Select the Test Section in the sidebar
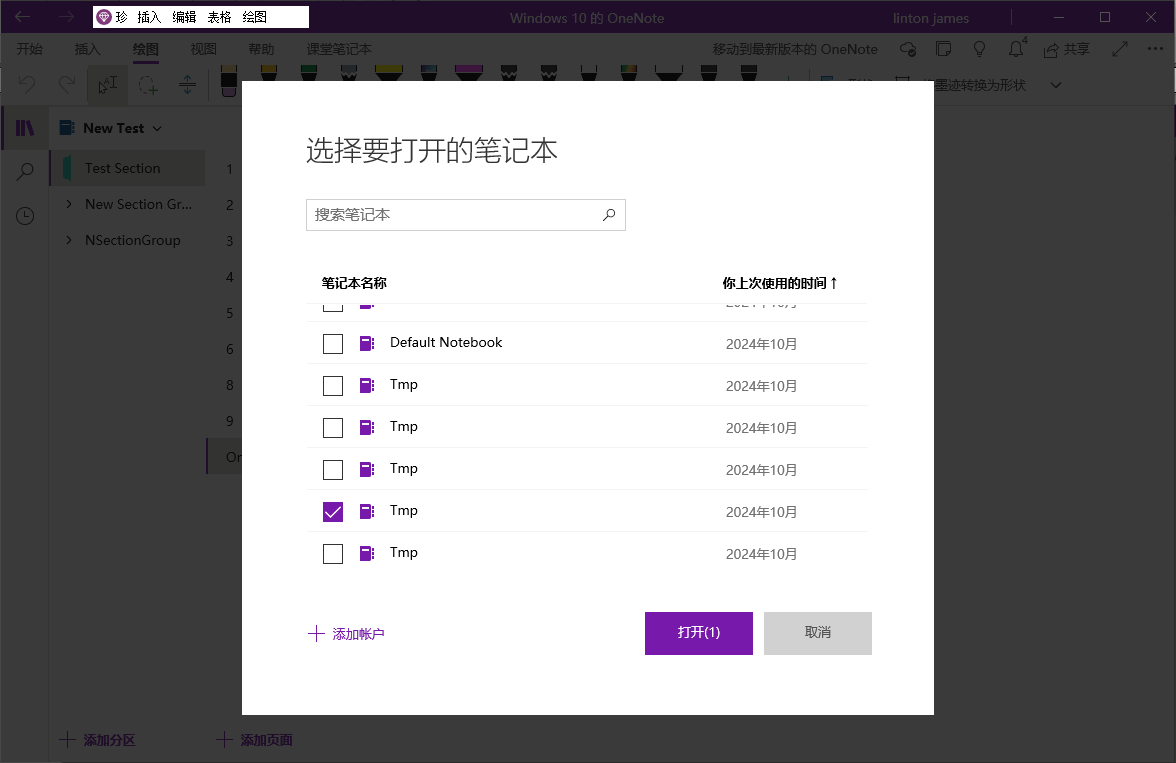 (128, 168)
